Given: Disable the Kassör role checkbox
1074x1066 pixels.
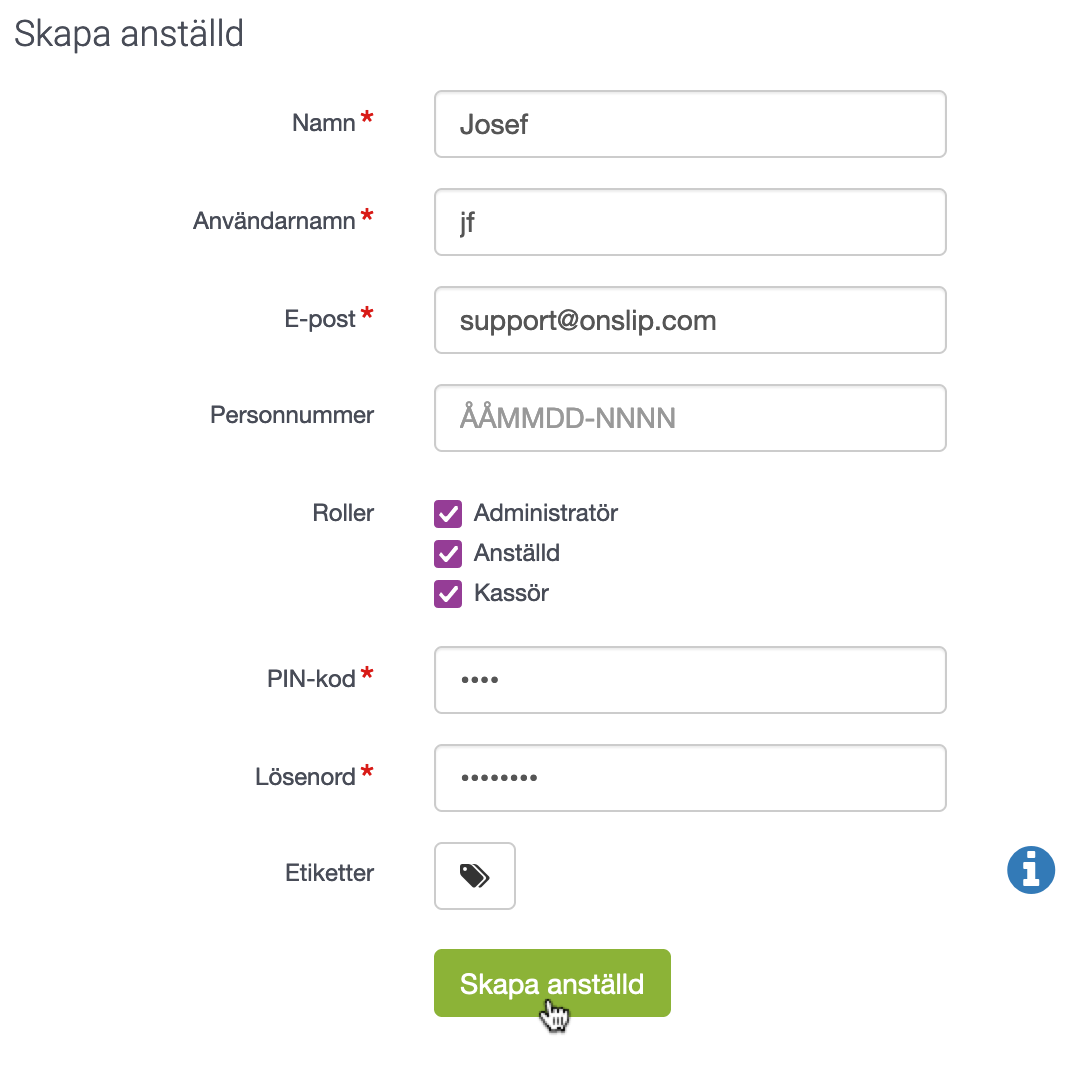Looking at the screenshot, I should coord(448,593).
